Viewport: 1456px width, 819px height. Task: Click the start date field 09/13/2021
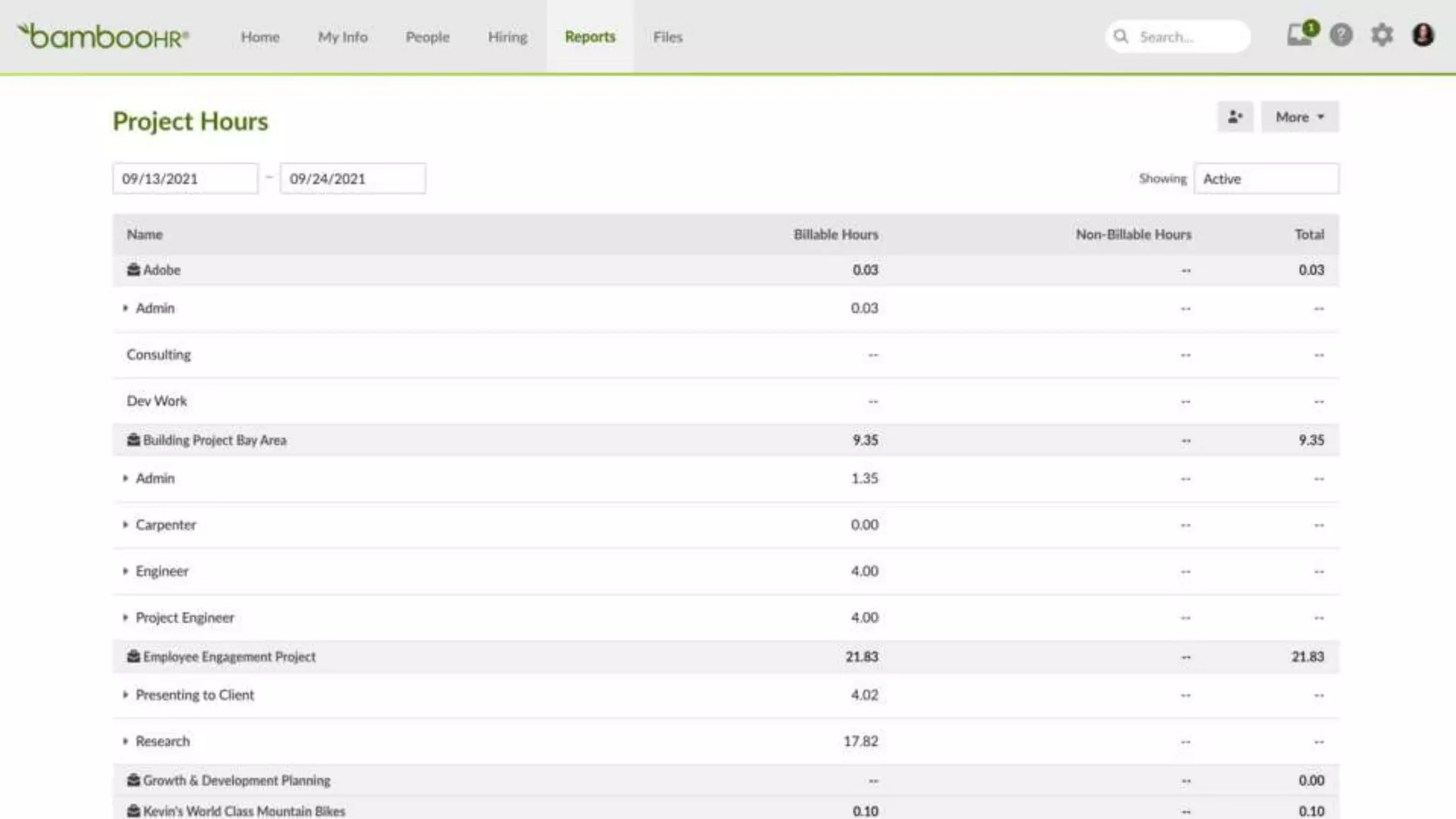point(185,178)
